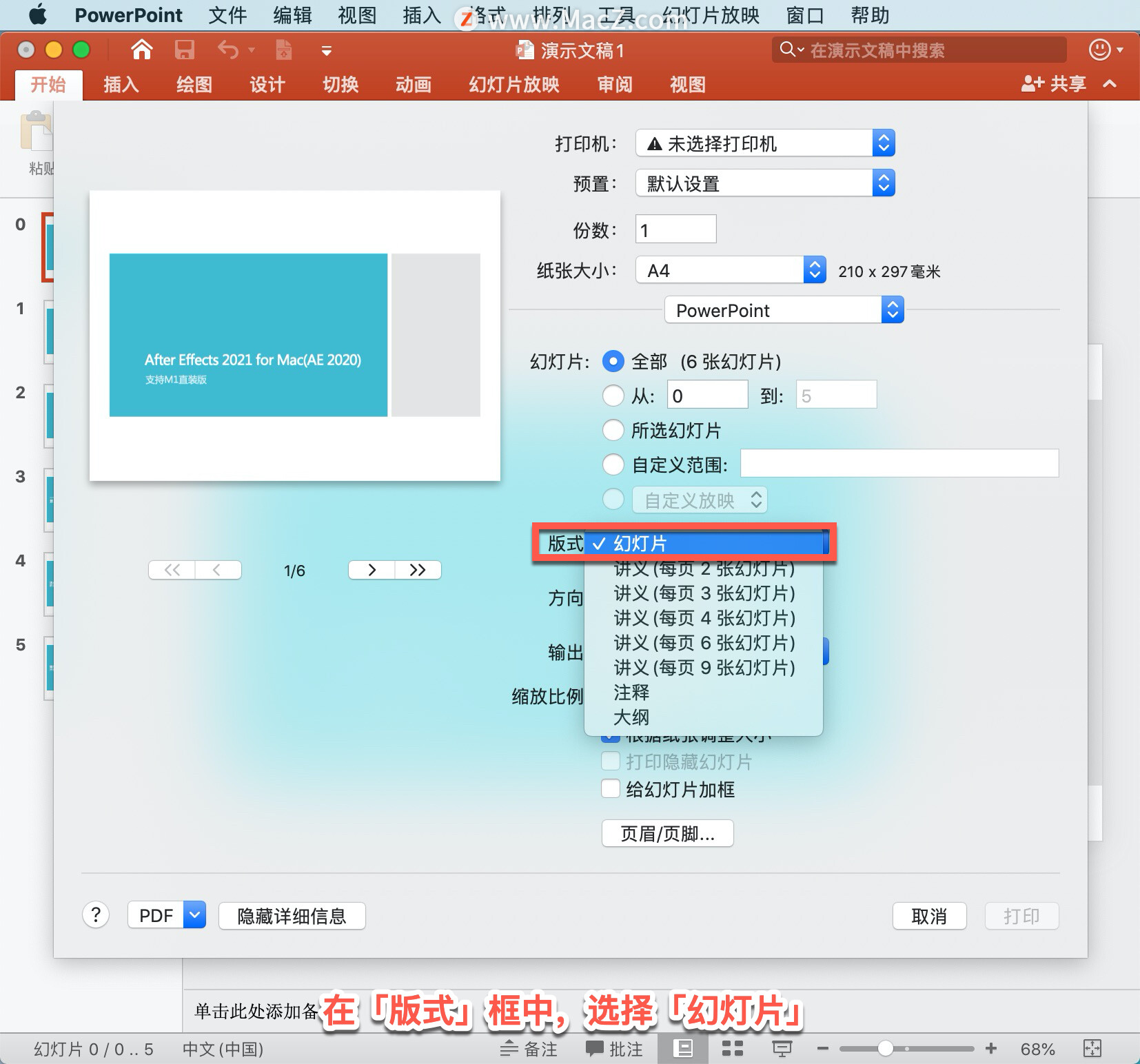1140x1064 pixels.
Task: Enable Frame slides (给幻灯片加框) checkbox
Action: point(611,788)
